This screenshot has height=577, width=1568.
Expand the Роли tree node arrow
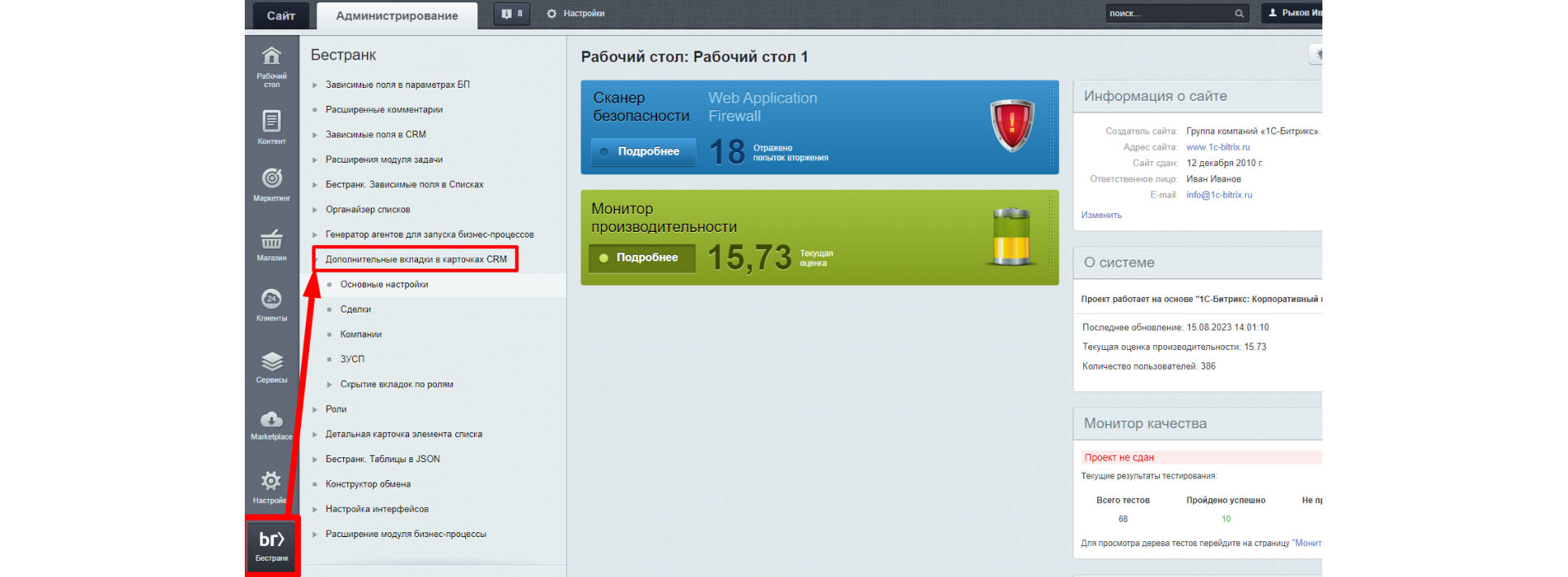coord(315,409)
